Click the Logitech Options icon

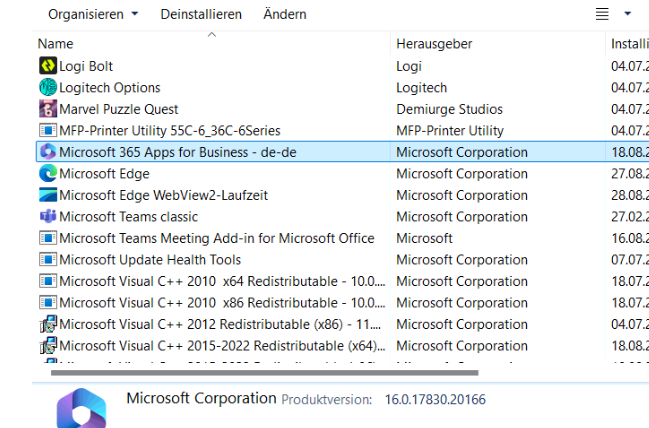pos(47,88)
